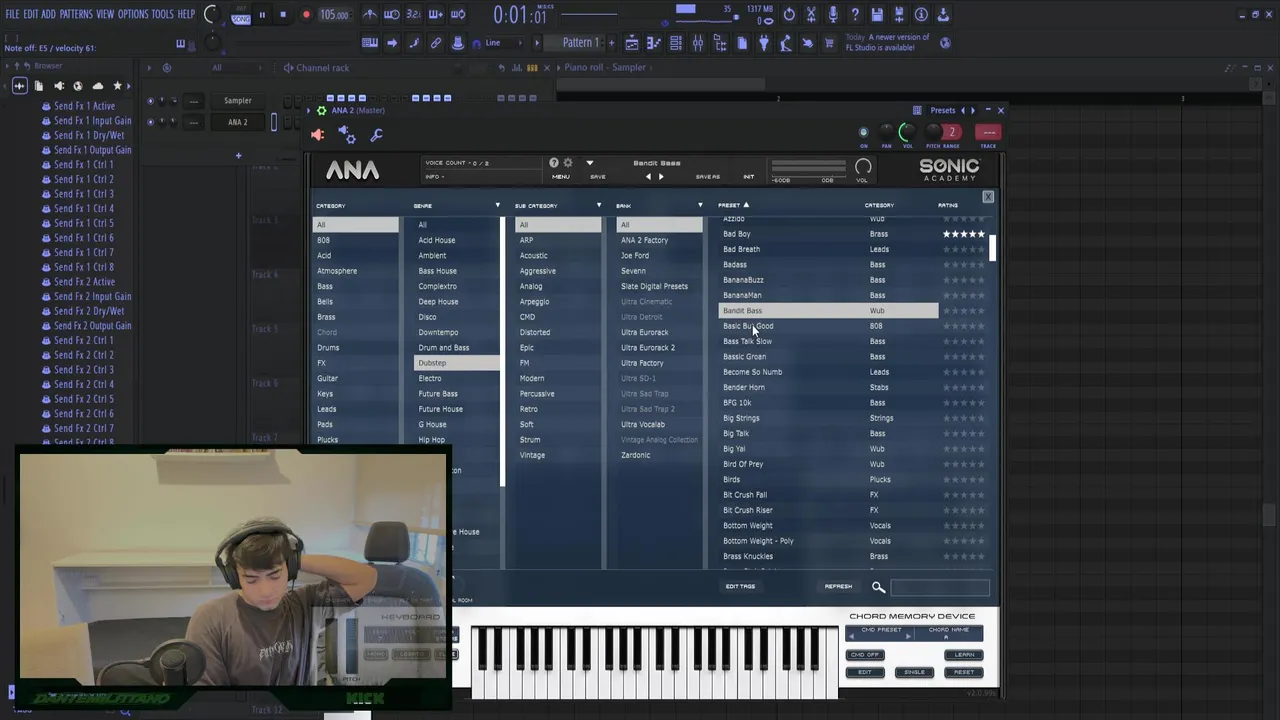Open the audio editor scissors icon

coord(811,15)
